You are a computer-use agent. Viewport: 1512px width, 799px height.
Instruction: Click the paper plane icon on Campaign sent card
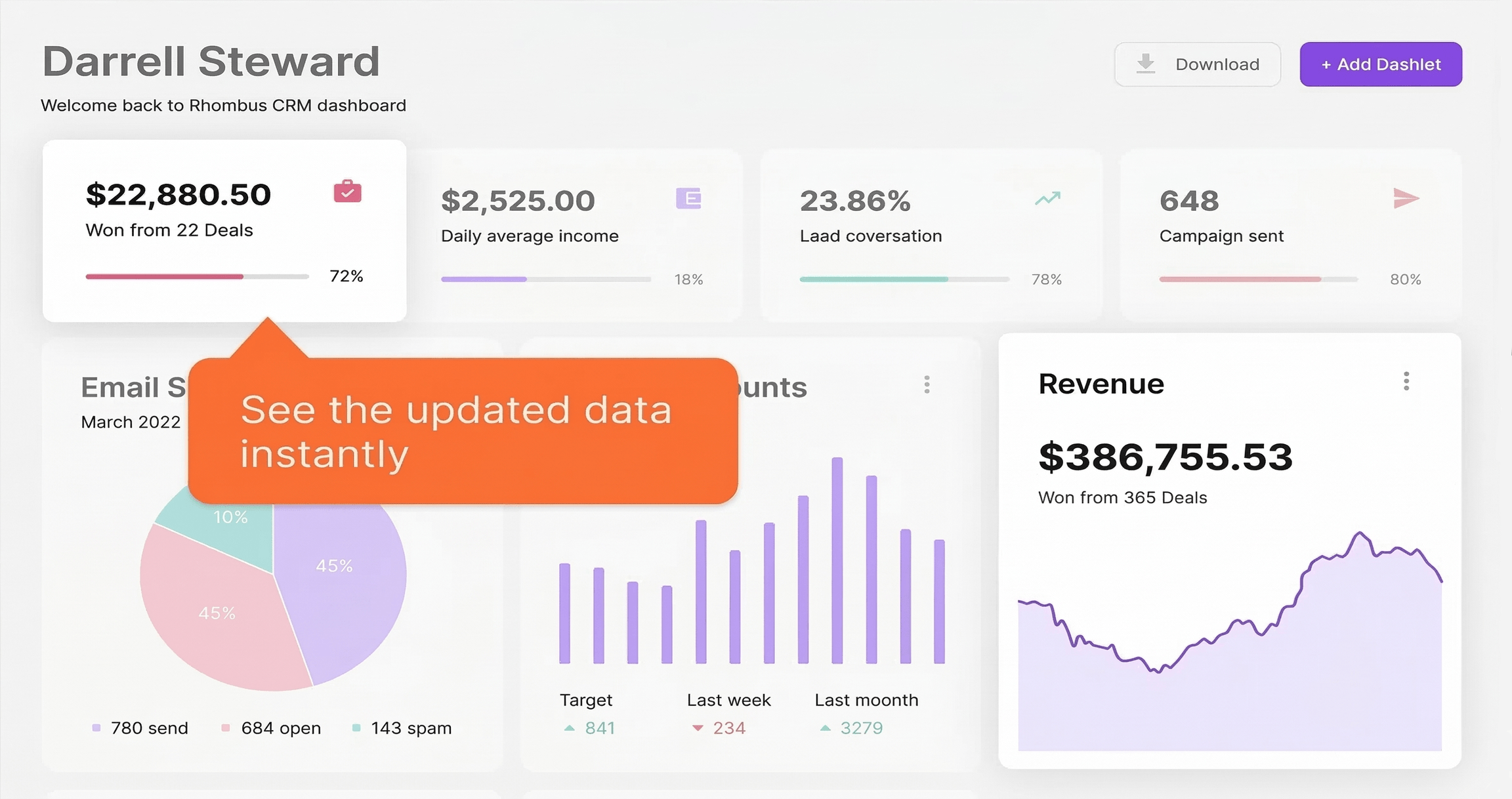(x=1404, y=197)
